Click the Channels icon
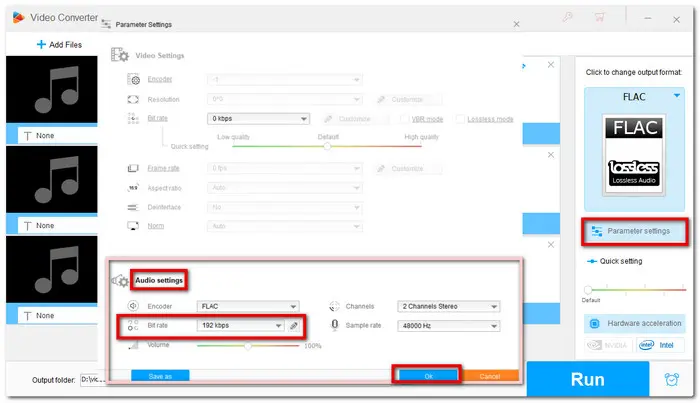Screen dimensions: 700x403 (334, 306)
